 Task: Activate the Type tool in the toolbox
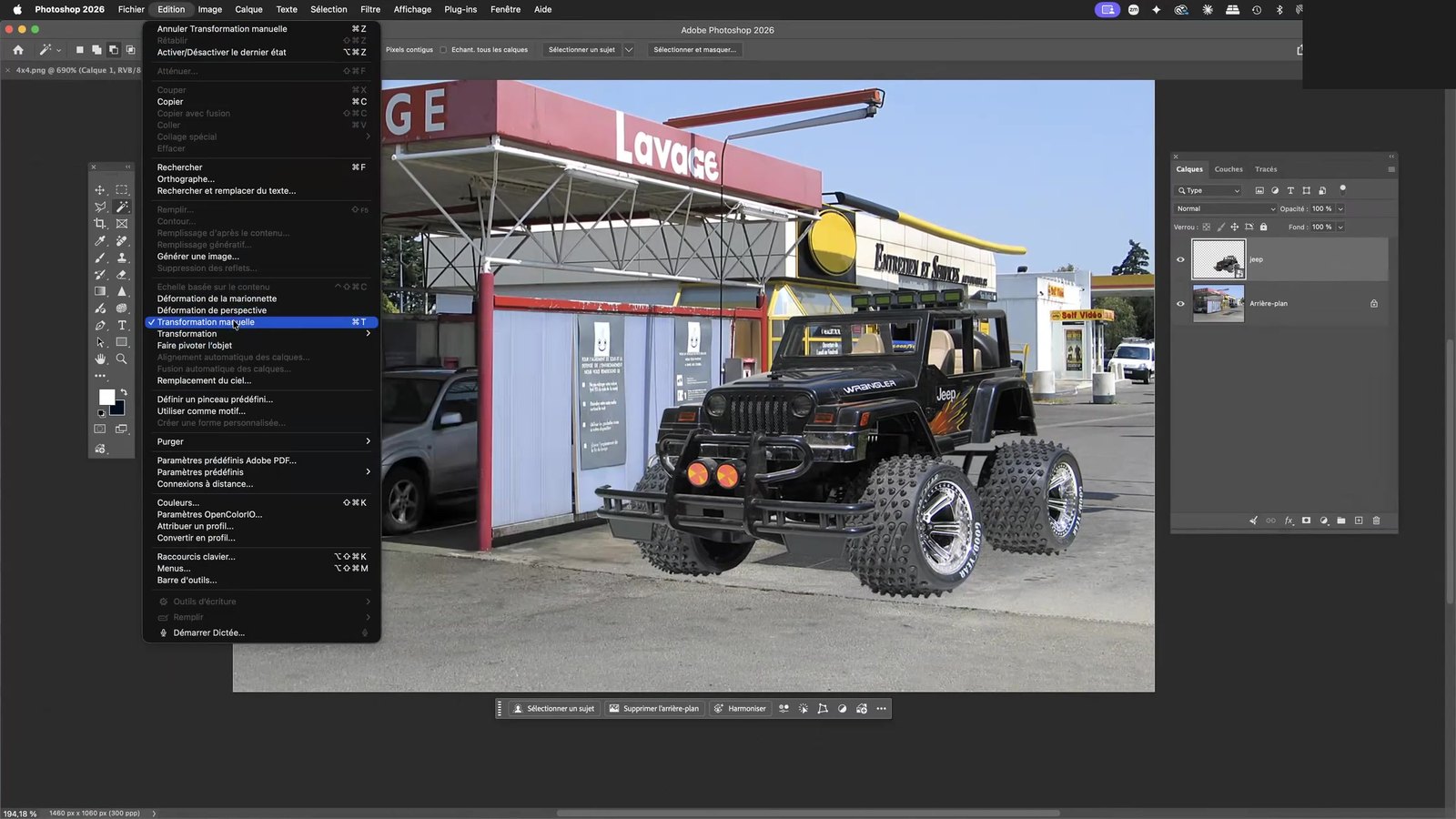coord(122,325)
